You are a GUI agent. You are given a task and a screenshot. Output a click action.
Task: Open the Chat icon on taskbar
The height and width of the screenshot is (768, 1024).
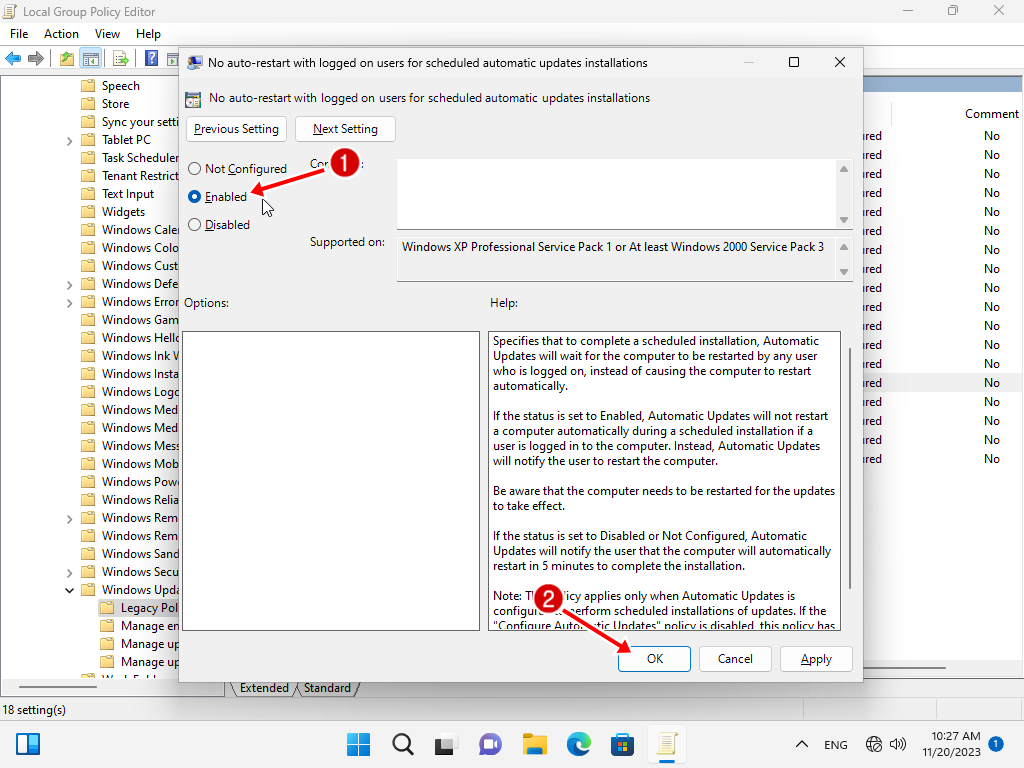click(490, 744)
